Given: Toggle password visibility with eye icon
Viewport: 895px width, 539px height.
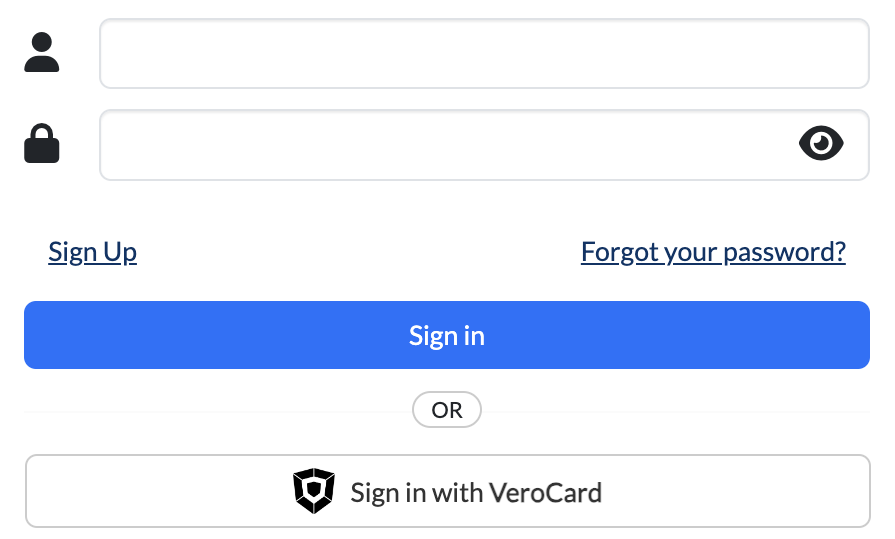Looking at the screenshot, I should tap(821, 144).
